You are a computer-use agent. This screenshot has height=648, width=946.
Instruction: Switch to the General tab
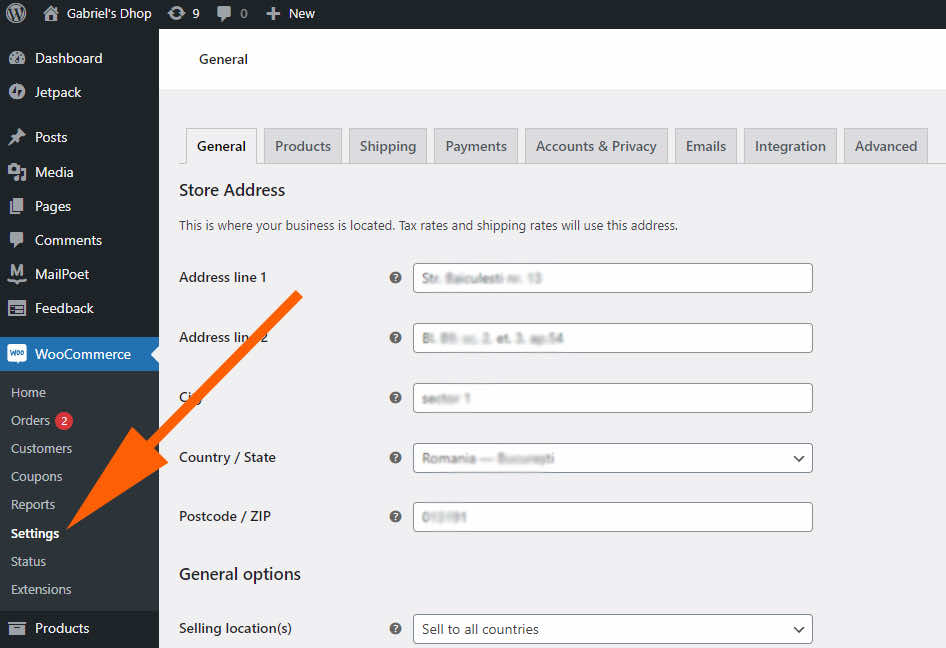click(x=221, y=146)
